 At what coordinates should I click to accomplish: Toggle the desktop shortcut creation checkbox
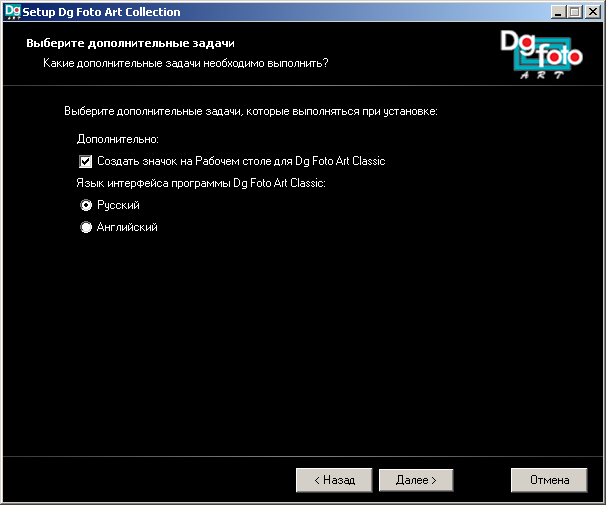pyautogui.click(x=85, y=161)
